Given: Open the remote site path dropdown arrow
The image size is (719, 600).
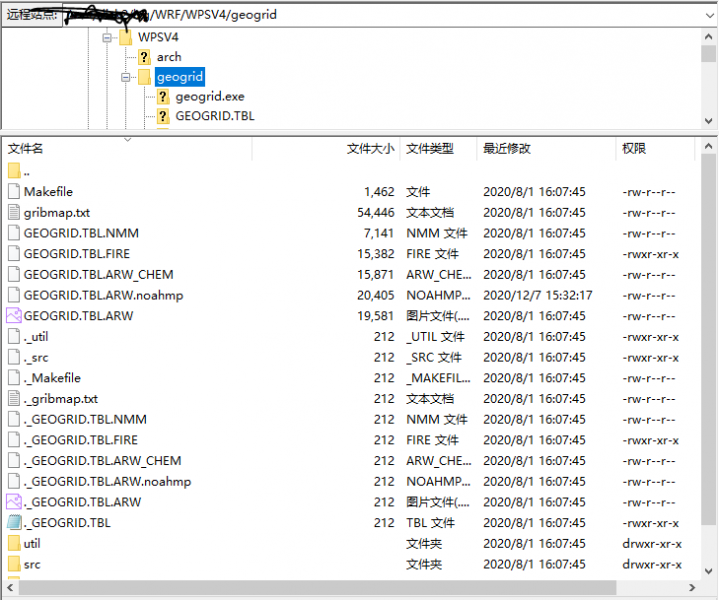Looking at the screenshot, I should coord(708,16).
